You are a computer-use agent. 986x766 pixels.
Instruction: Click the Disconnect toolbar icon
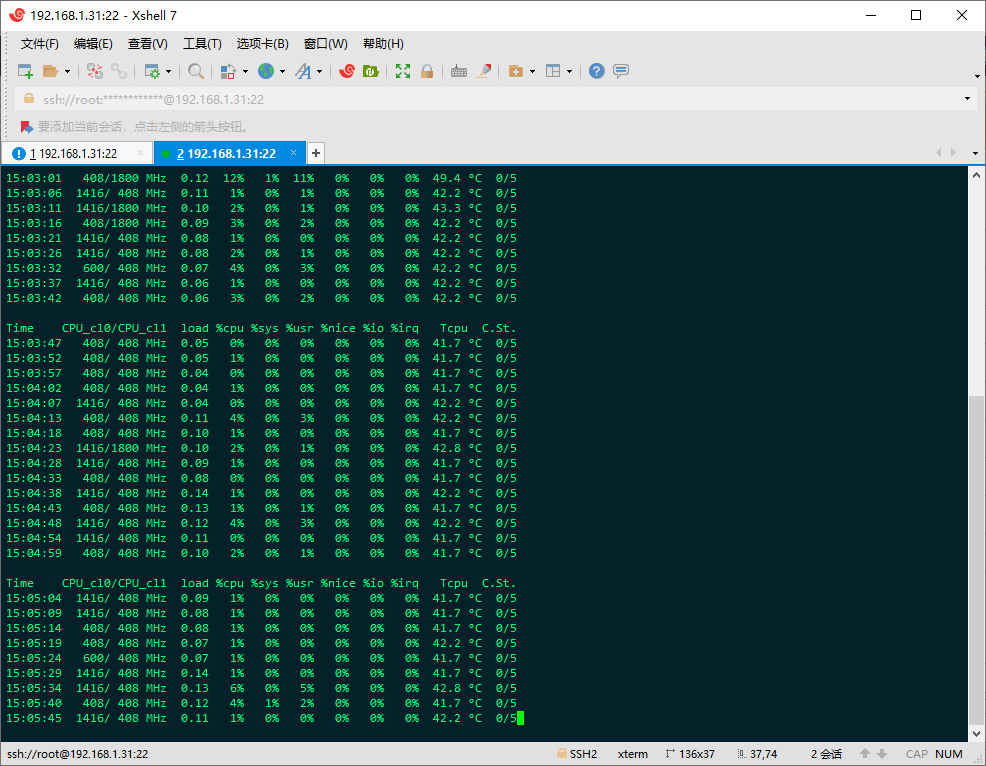[x=95, y=71]
